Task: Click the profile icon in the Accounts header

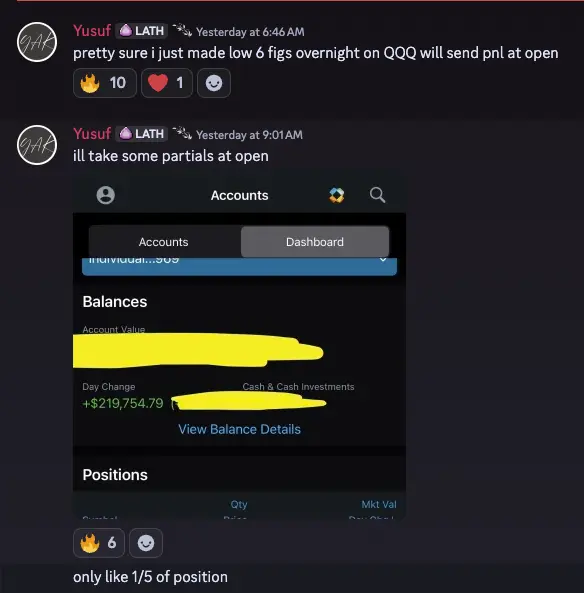Action: (106, 195)
